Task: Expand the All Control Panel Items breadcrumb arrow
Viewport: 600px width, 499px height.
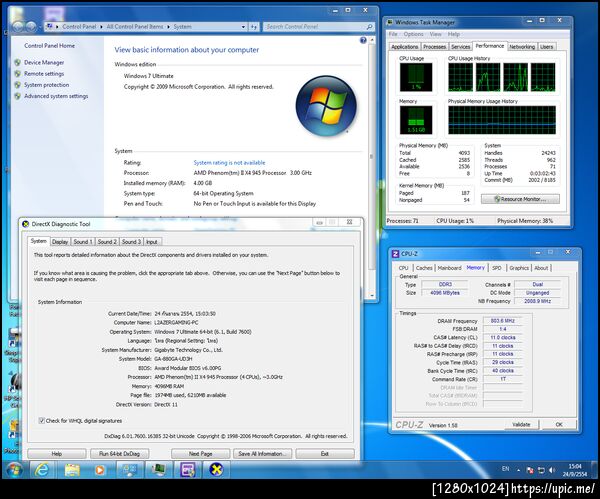Action: tap(168, 27)
